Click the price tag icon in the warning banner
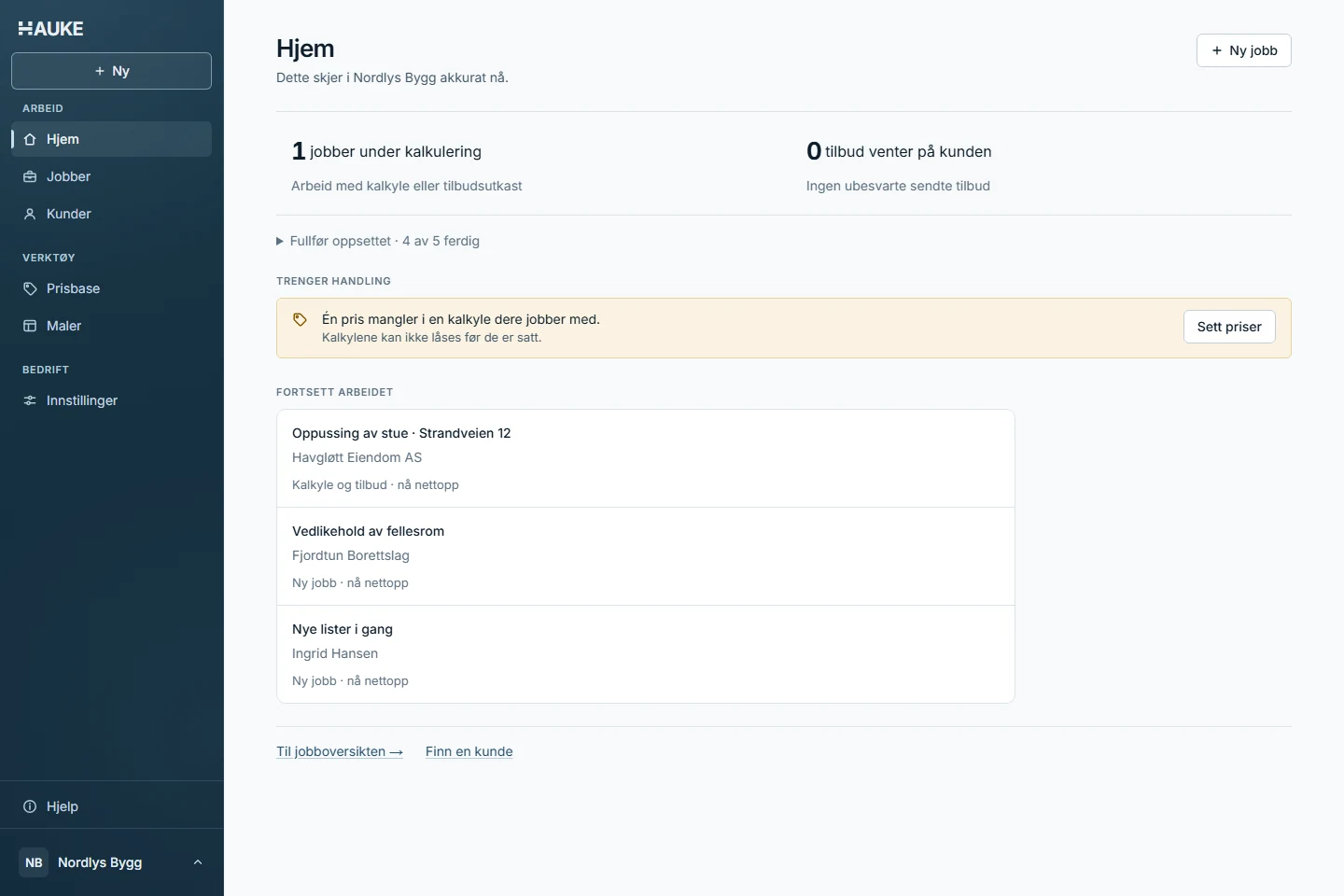Viewport: 1344px width, 896px height. point(300,319)
